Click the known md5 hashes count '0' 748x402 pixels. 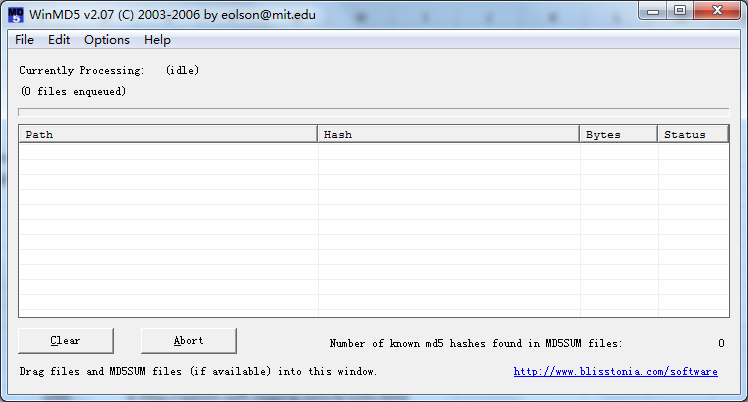(x=721, y=343)
